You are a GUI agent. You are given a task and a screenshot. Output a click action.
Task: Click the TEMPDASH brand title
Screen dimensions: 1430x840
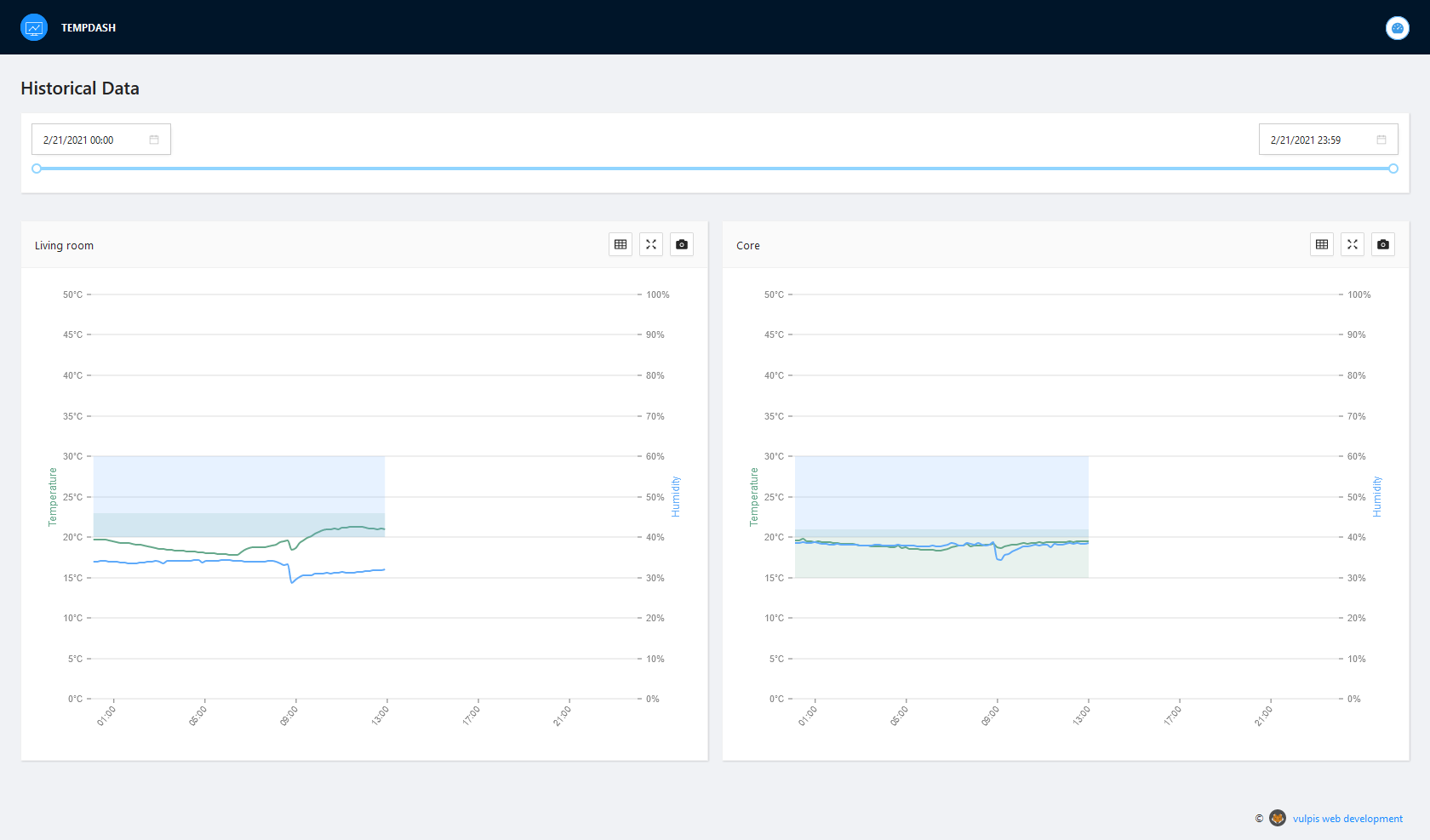point(89,28)
